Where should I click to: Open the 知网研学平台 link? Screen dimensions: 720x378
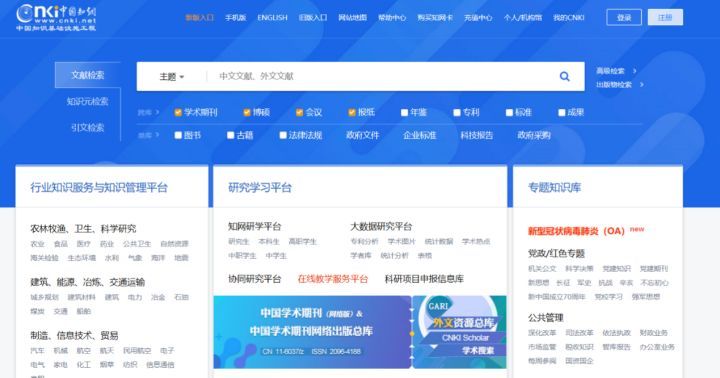pyautogui.click(x=254, y=226)
